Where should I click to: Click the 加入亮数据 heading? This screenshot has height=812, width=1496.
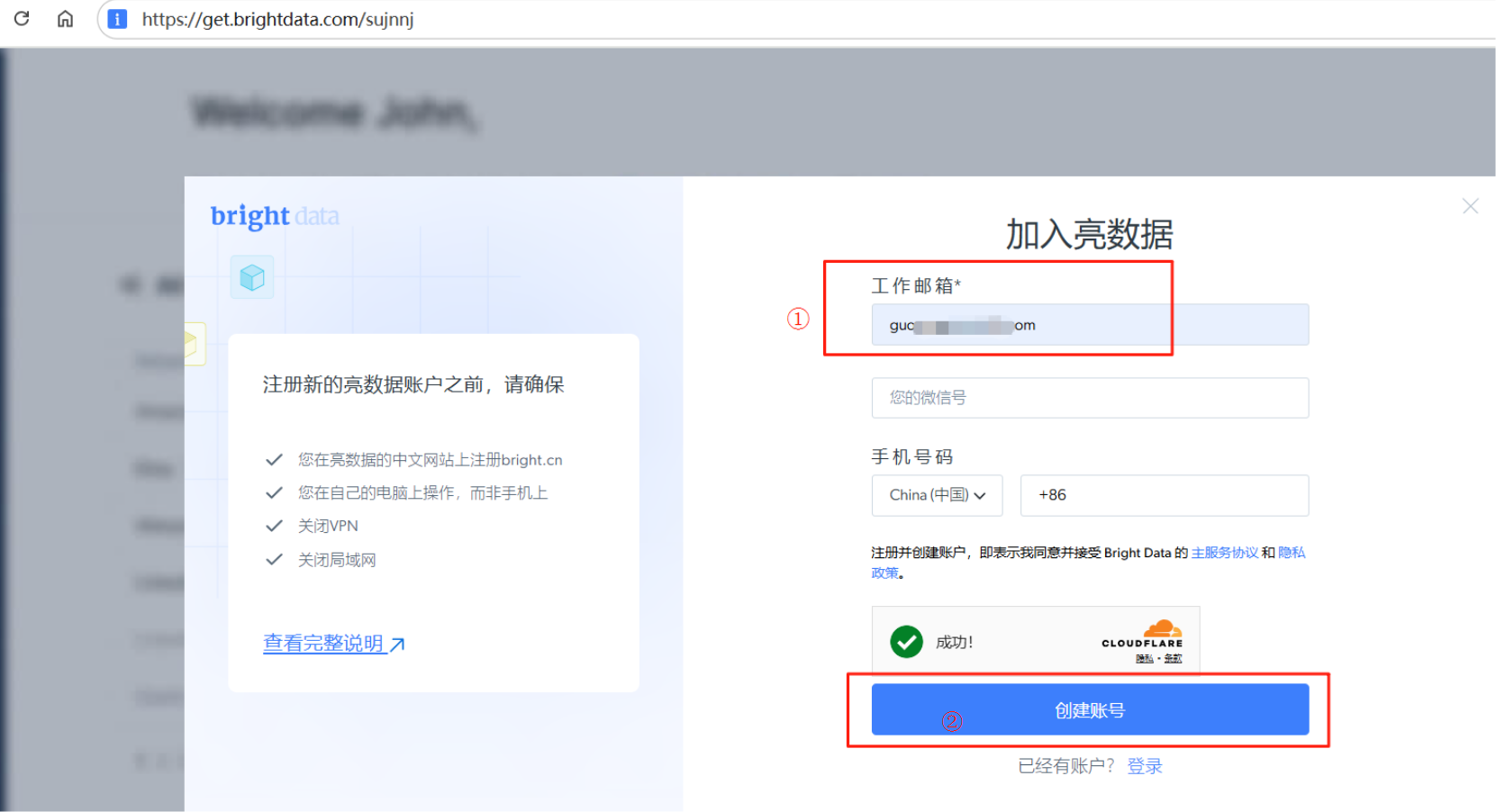[x=1089, y=235]
